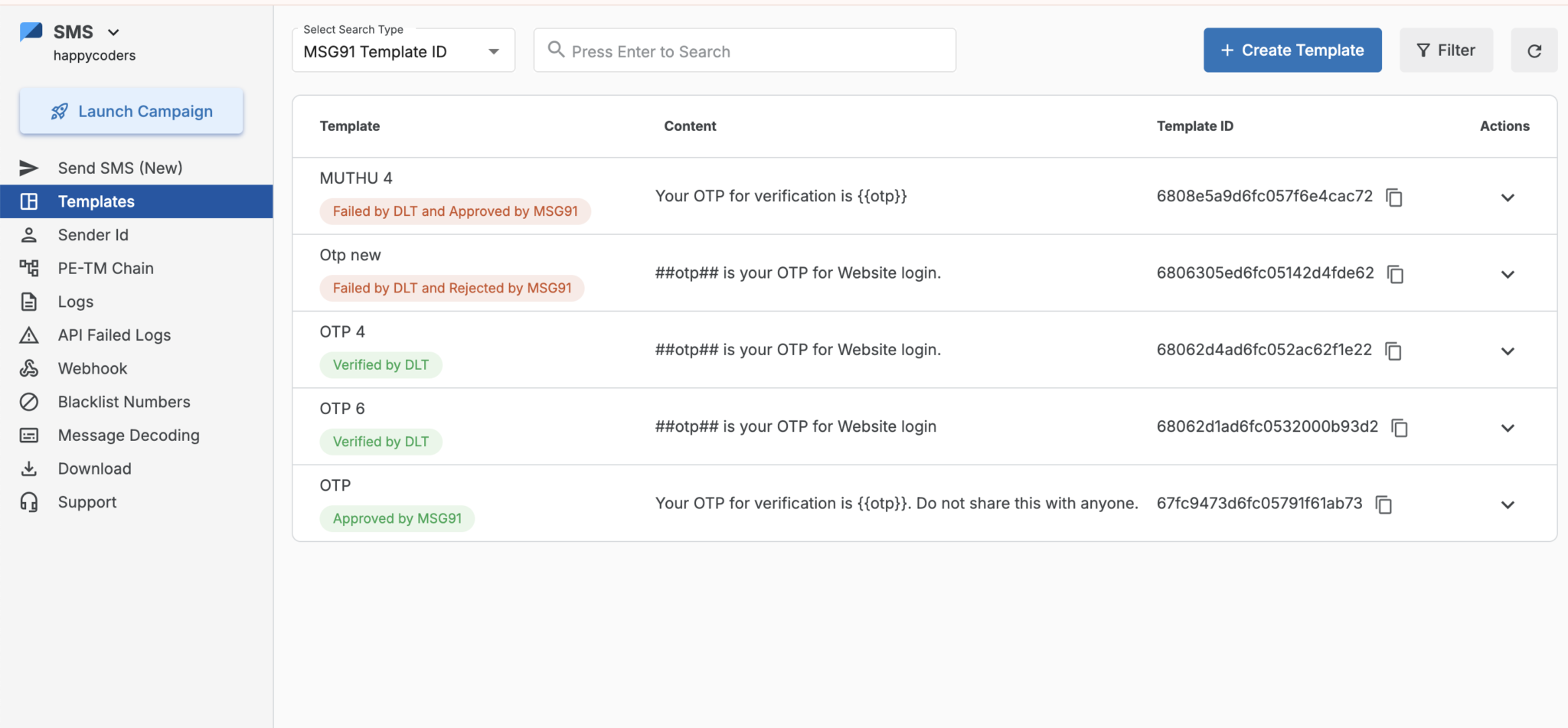This screenshot has width=1568, height=728.
Task: Open Sender Id from sidebar
Action: click(136, 235)
